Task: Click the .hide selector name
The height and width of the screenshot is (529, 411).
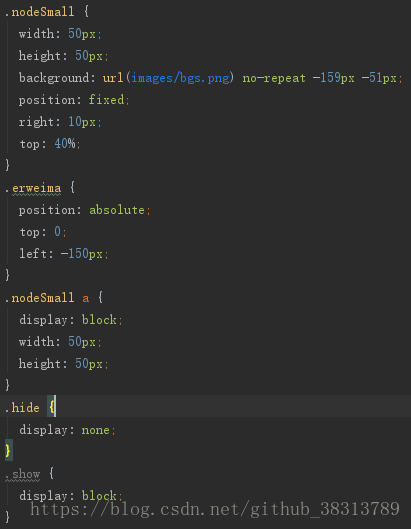Action: tap(22, 408)
